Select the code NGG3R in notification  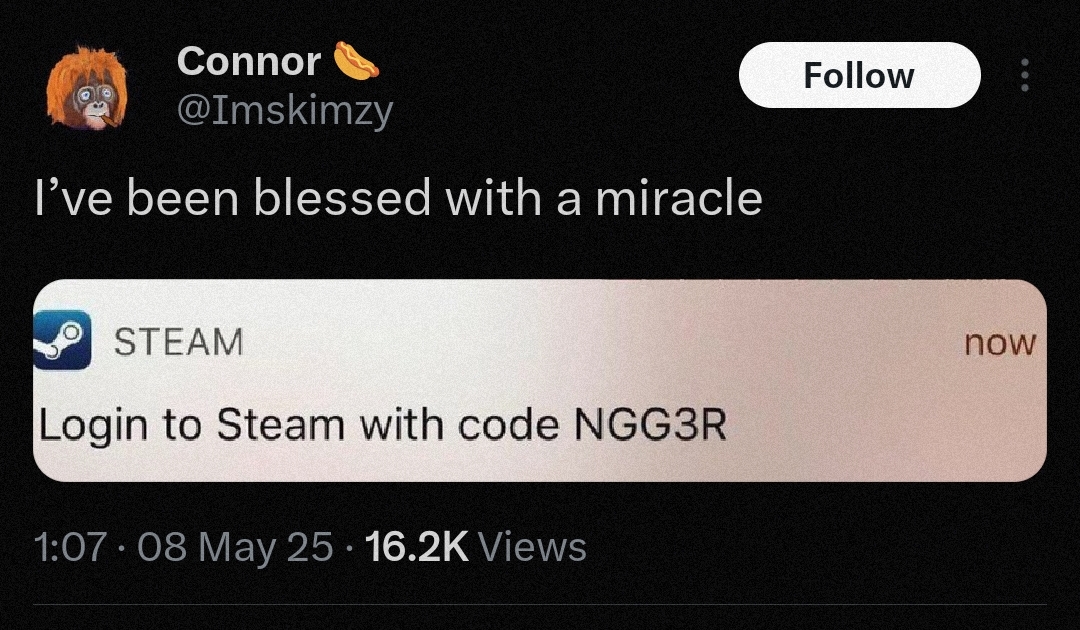click(650, 425)
